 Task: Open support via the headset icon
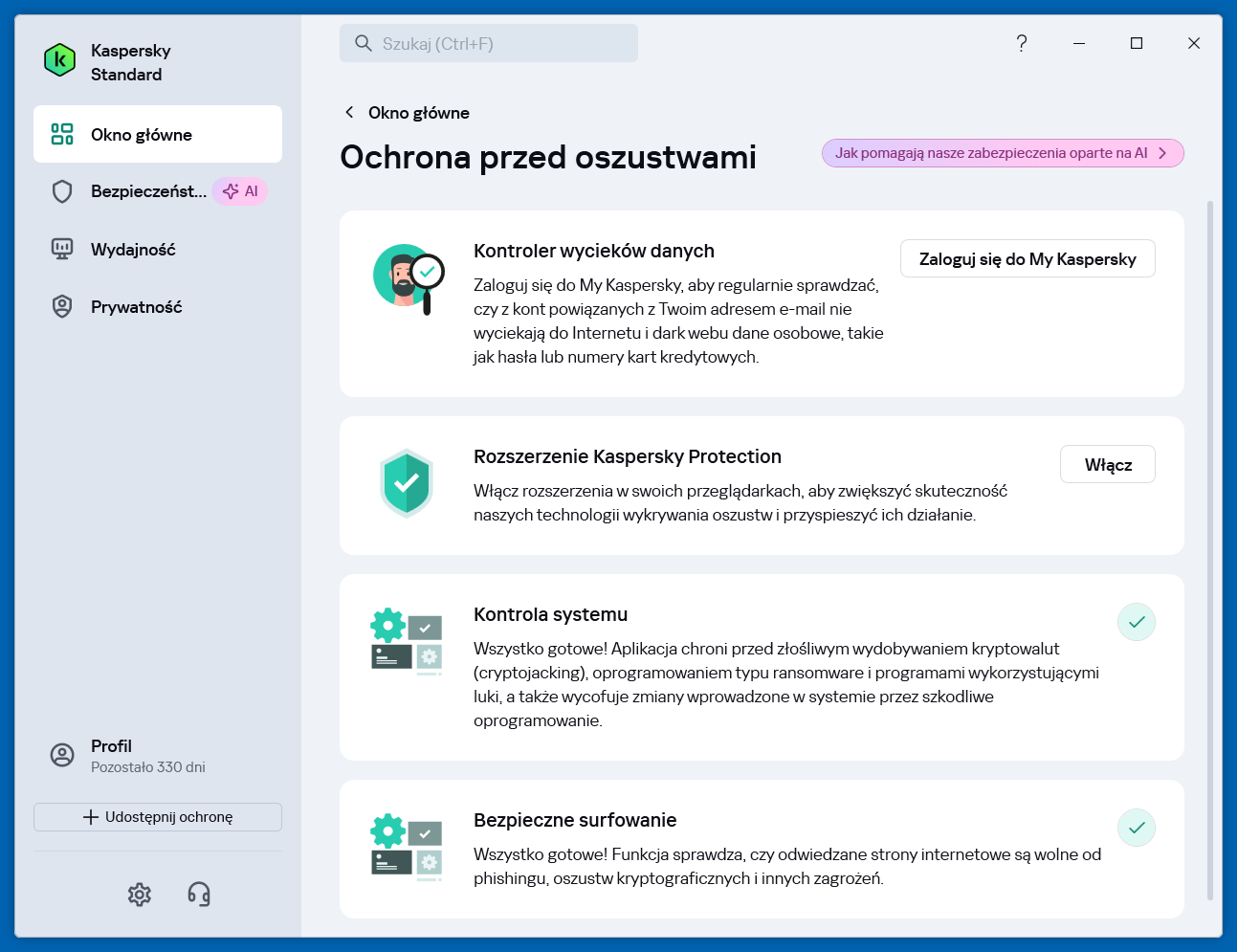(x=199, y=894)
